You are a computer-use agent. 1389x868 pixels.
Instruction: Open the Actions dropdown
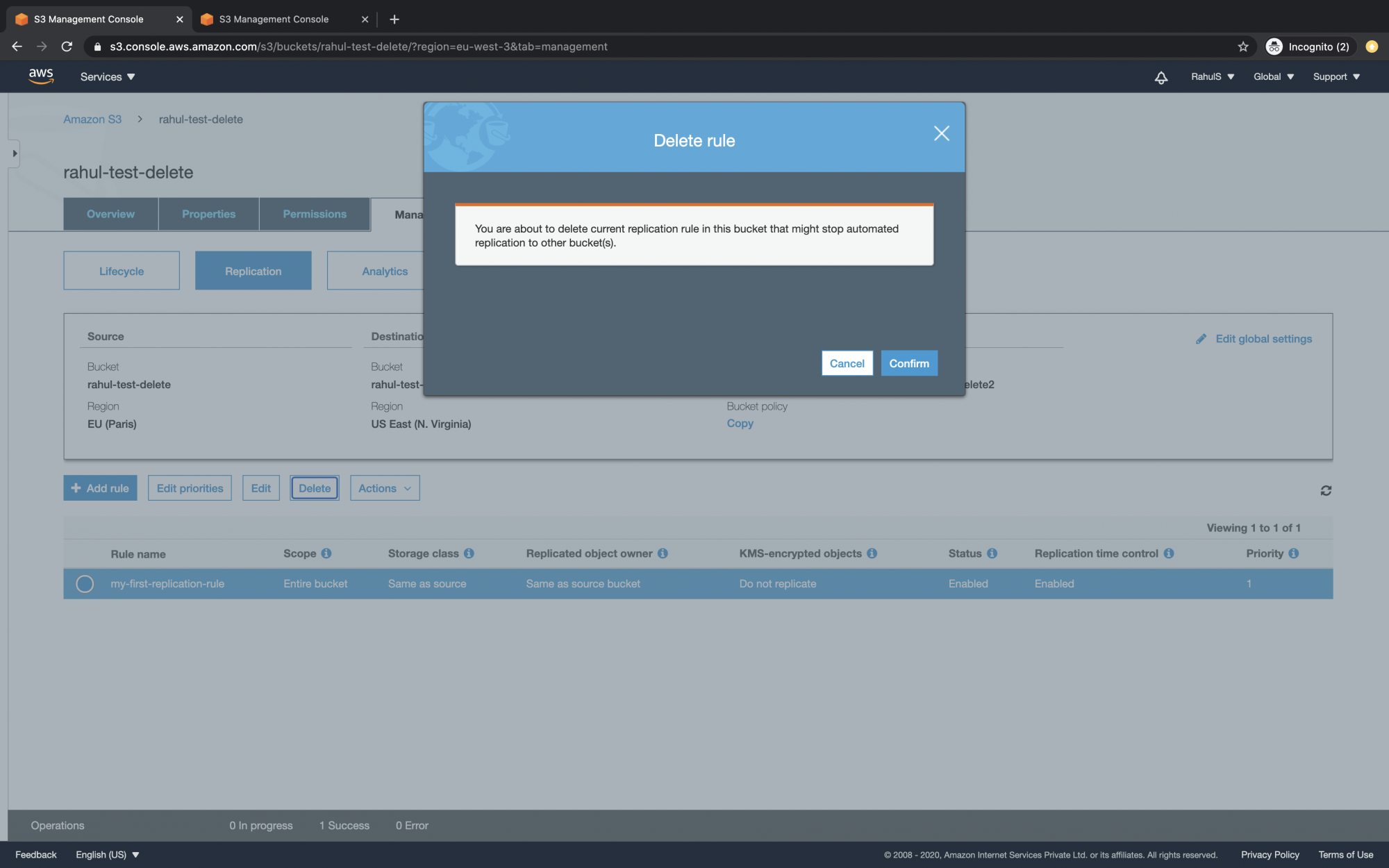coord(384,487)
